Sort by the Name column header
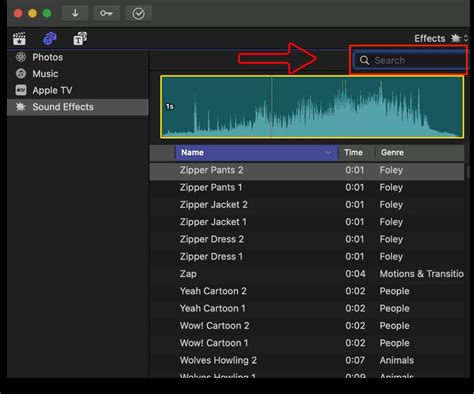The height and width of the screenshot is (394, 474). tap(257, 153)
